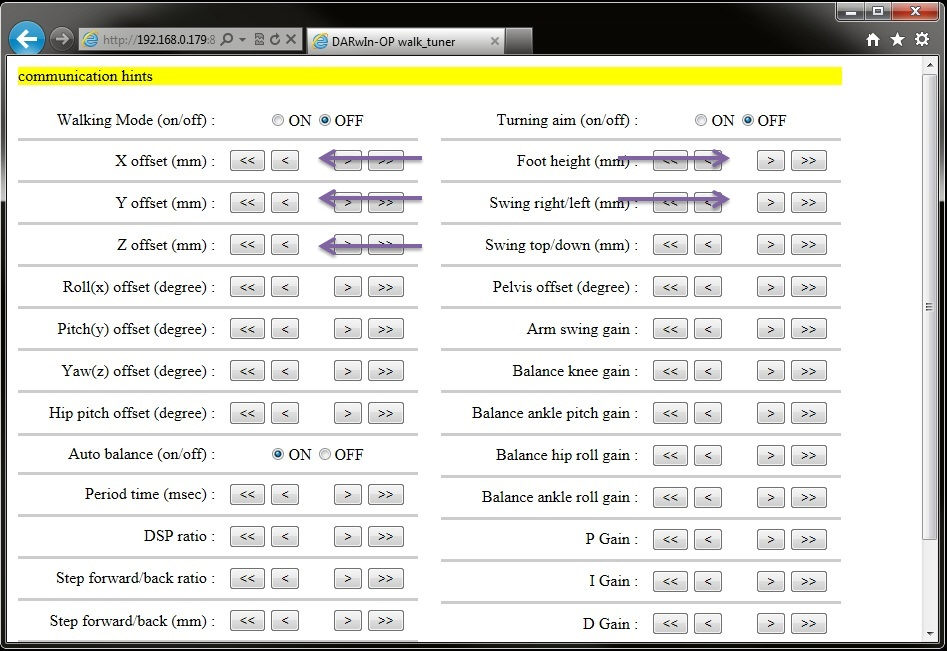947x651 pixels.
Task: Increase Period time by small step (>)
Action: tap(348, 495)
